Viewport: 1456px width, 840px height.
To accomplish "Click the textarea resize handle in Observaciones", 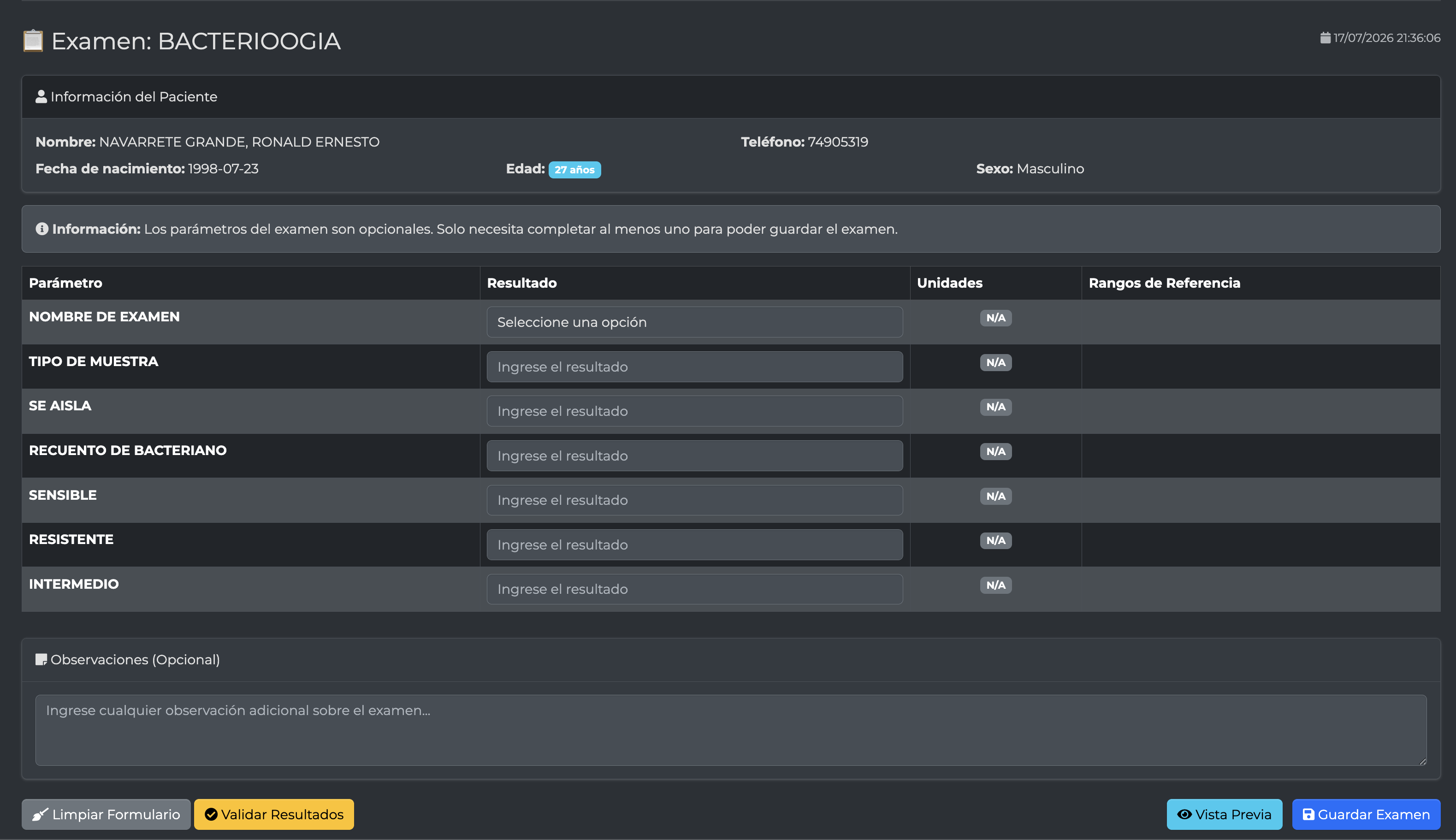I will click(x=1422, y=761).
